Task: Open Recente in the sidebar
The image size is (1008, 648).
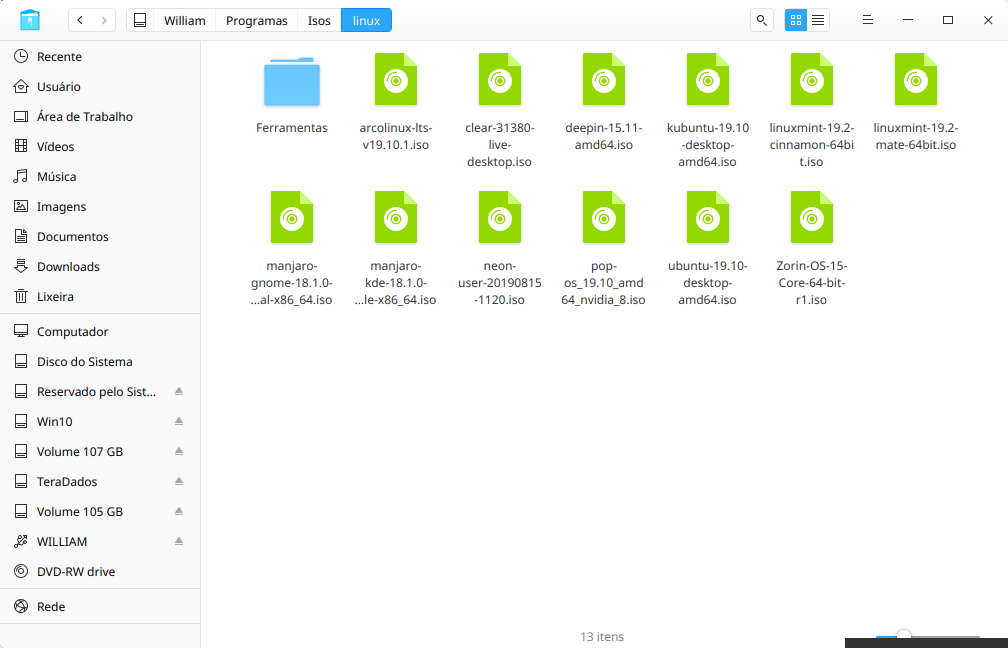Action: pyautogui.click(x=100, y=57)
